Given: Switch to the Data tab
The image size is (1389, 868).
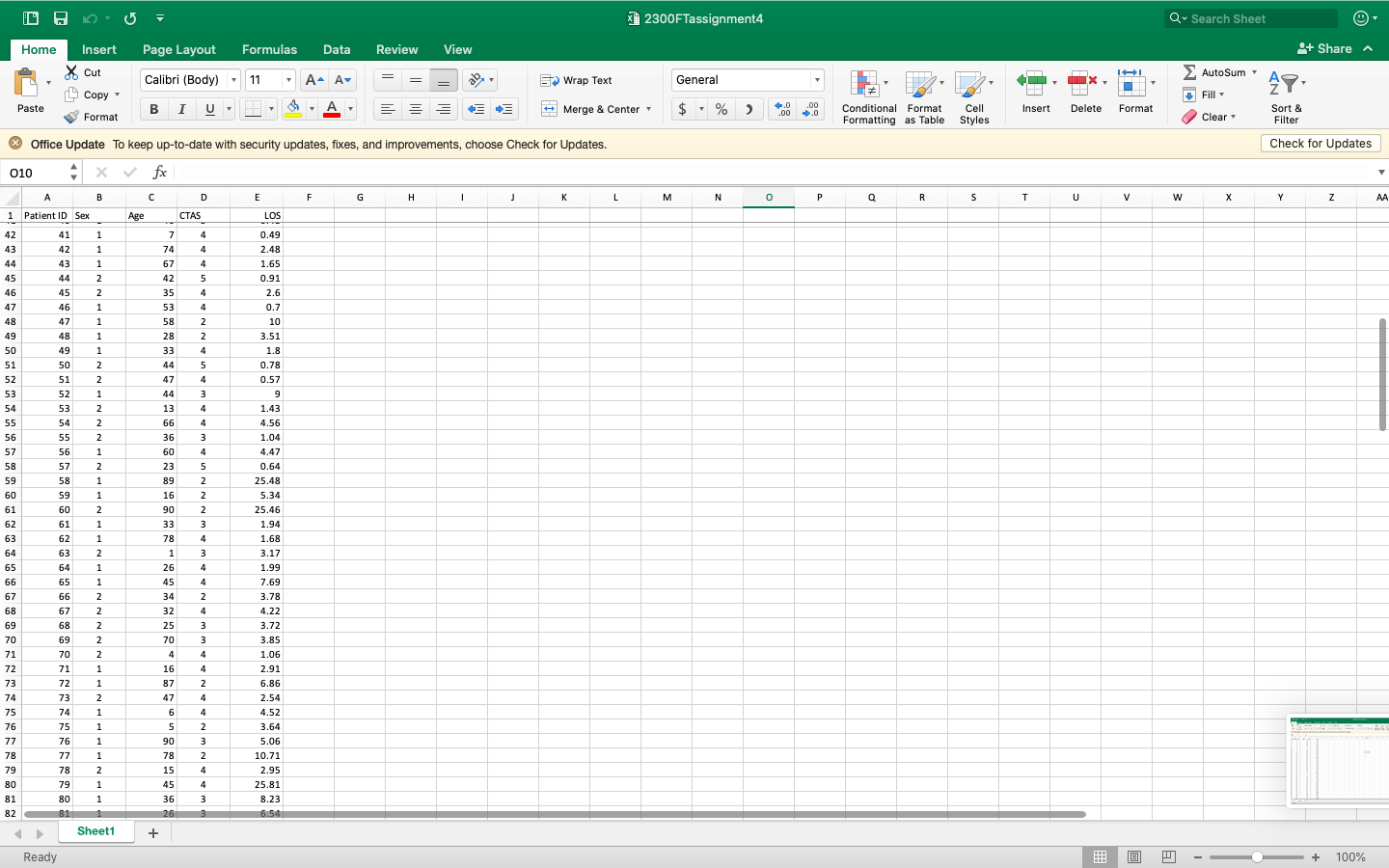Looking at the screenshot, I should (x=337, y=49).
